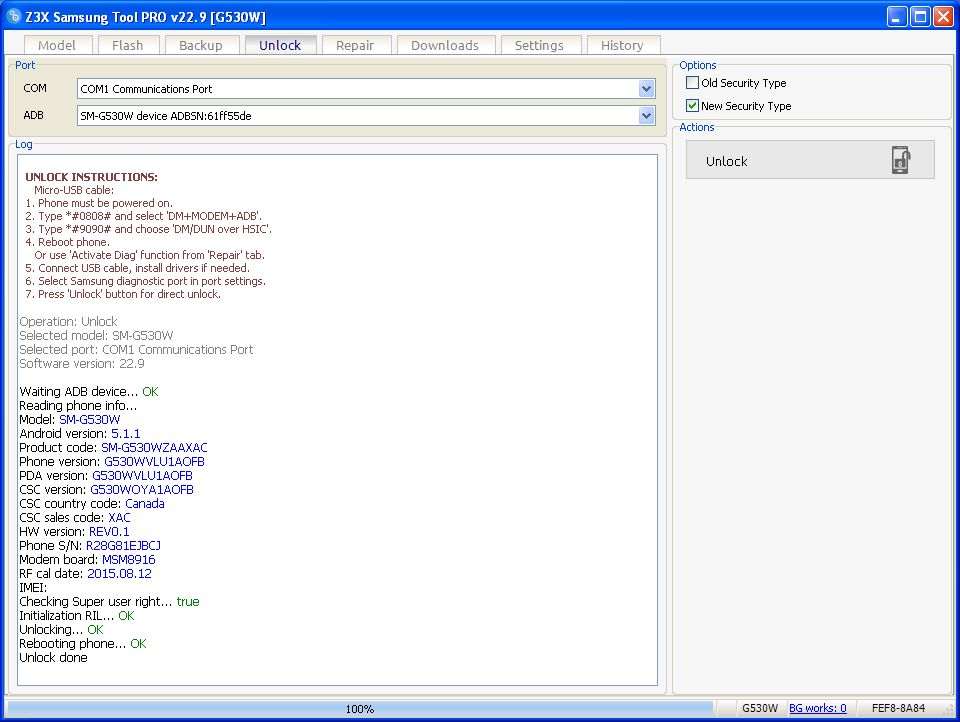Click the CSC version G530WOYA1AOFB value
Screen dimensions: 960x722
[142, 490]
